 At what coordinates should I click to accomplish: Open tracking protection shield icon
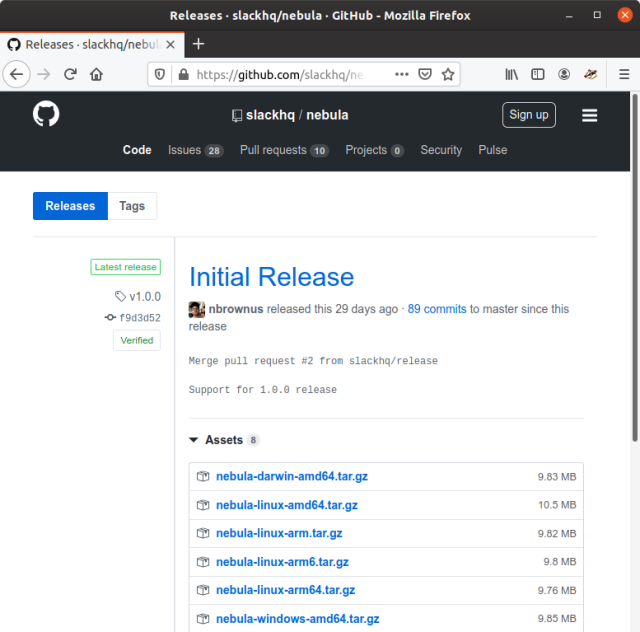point(160,74)
